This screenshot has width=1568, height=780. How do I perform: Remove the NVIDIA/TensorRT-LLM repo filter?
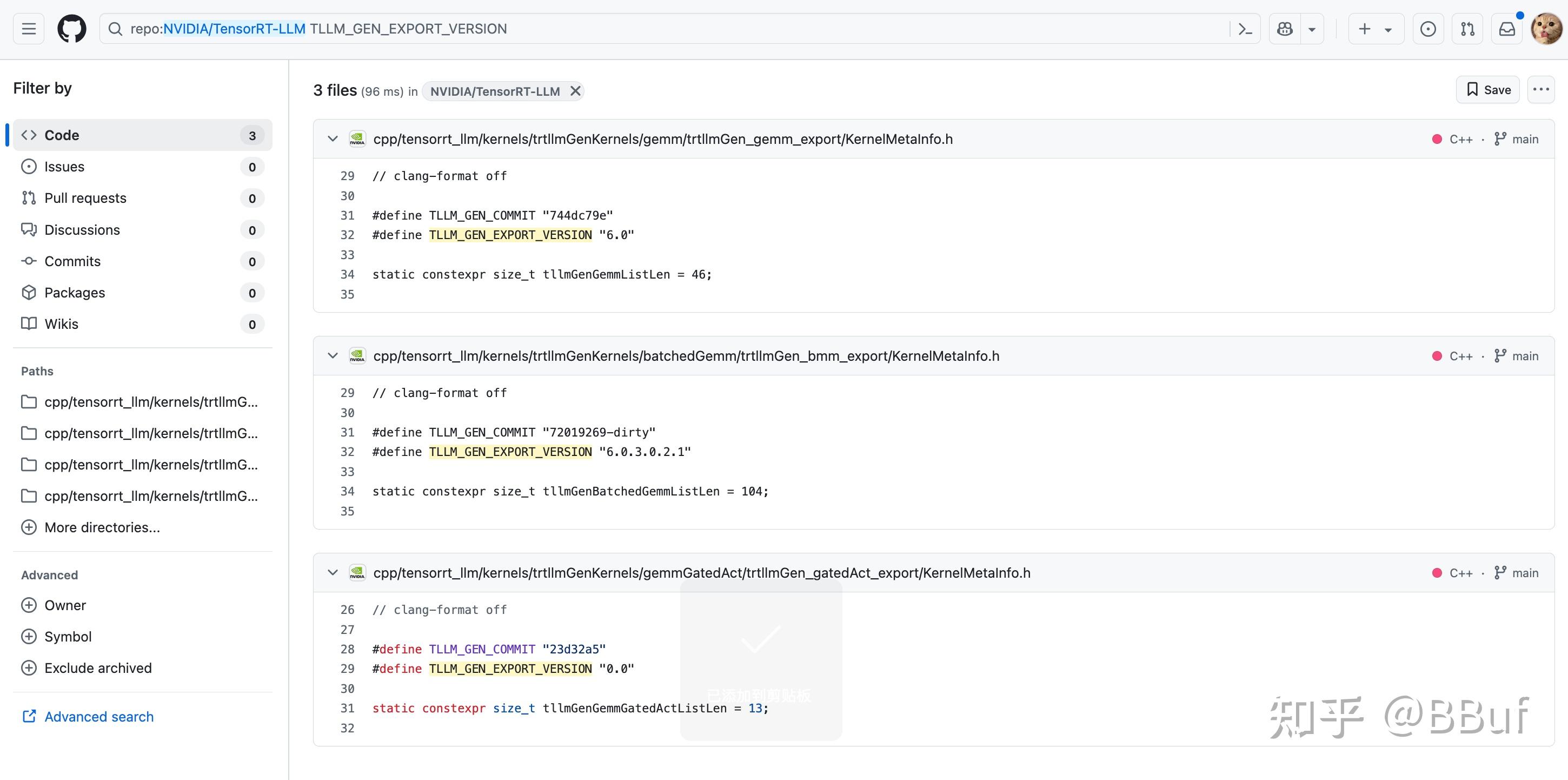575,91
